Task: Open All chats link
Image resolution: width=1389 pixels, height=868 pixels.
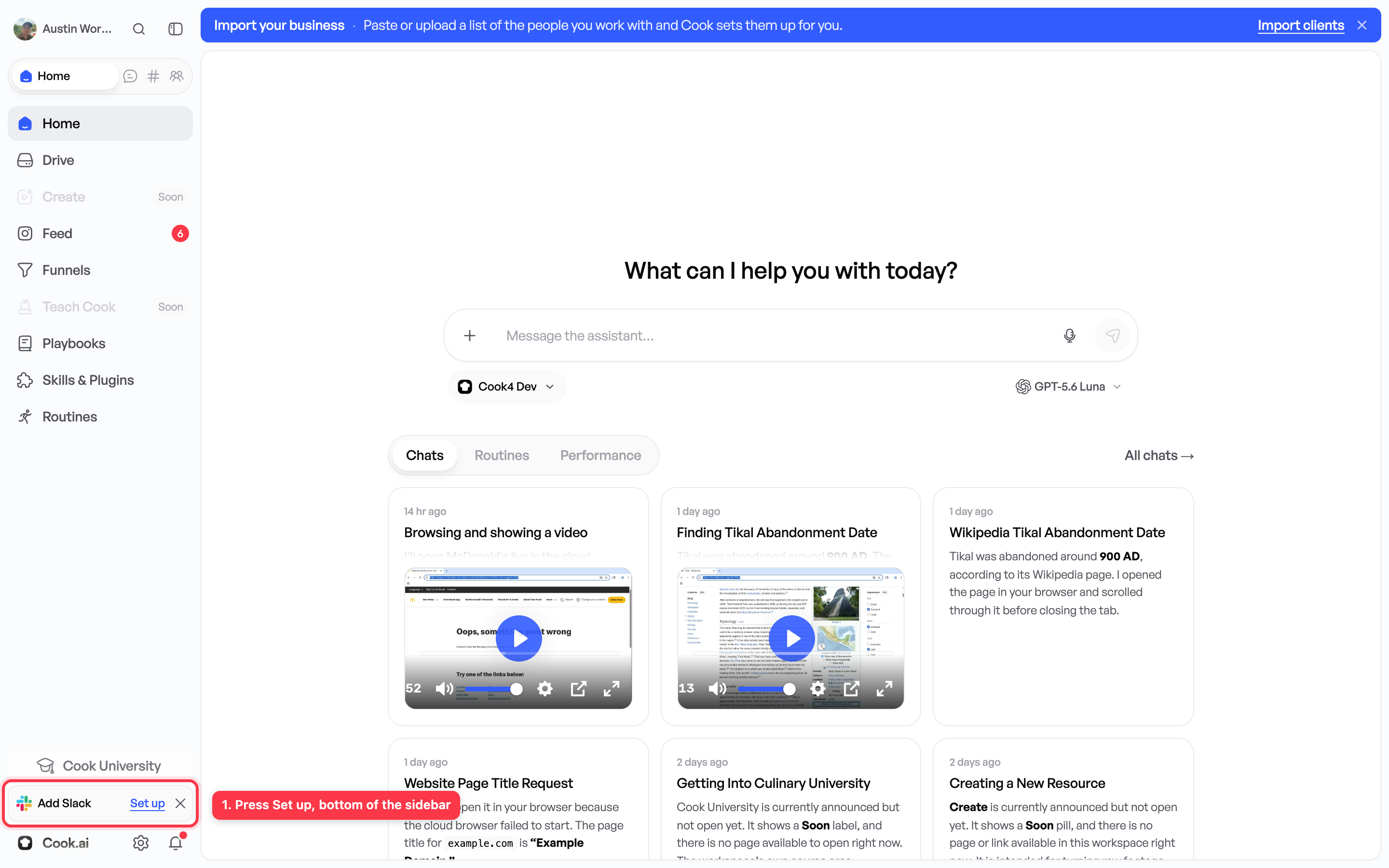Action: pyautogui.click(x=1159, y=456)
